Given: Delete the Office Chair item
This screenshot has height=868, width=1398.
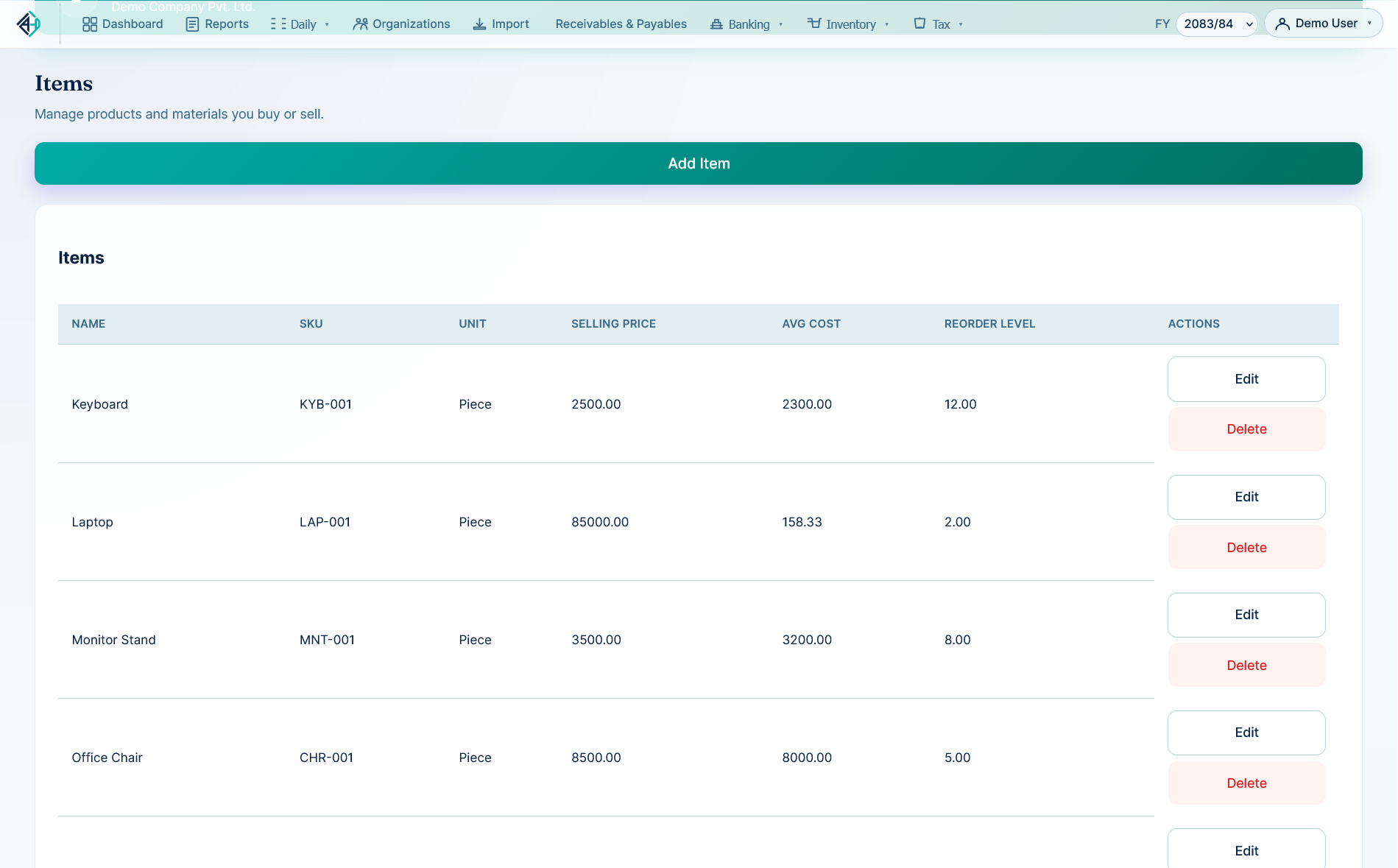Looking at the screenshot, I should 1246,783.
